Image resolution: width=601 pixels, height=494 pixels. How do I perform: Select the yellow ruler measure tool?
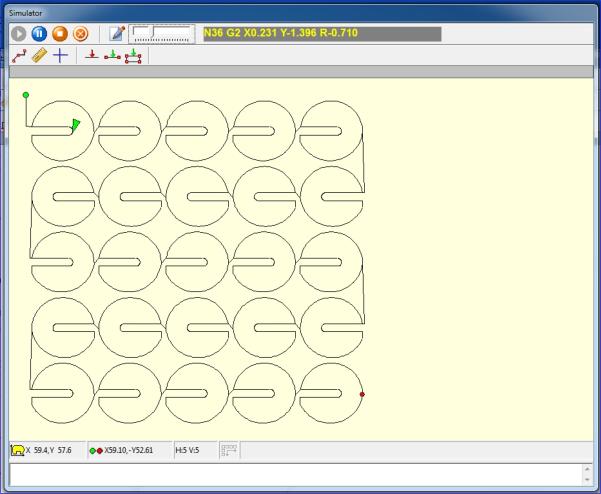coord(39,56)
